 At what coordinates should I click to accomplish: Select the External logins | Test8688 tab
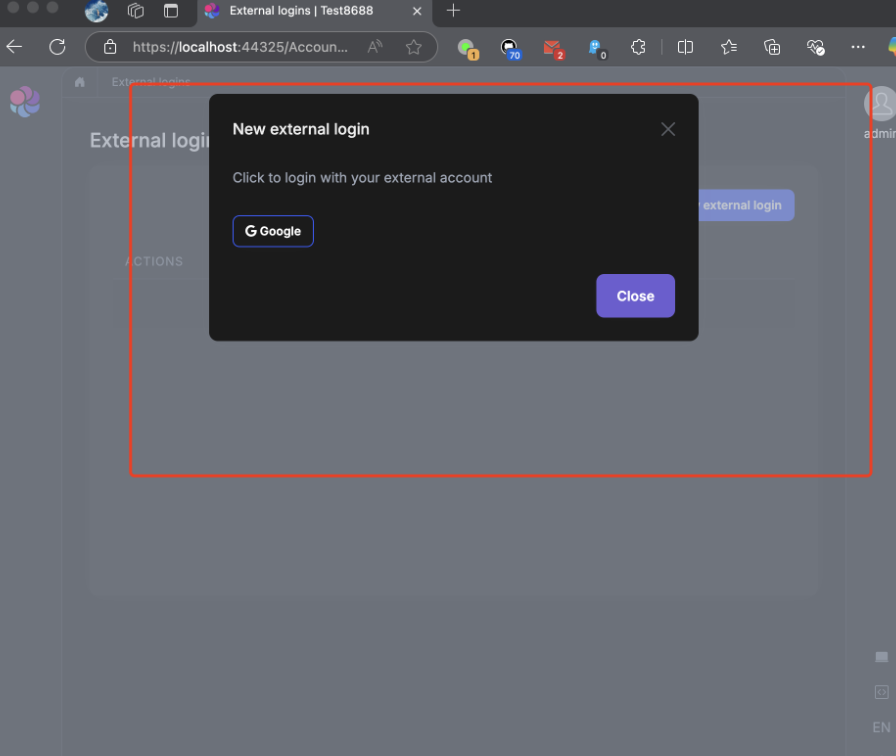[x=300, y=11]
